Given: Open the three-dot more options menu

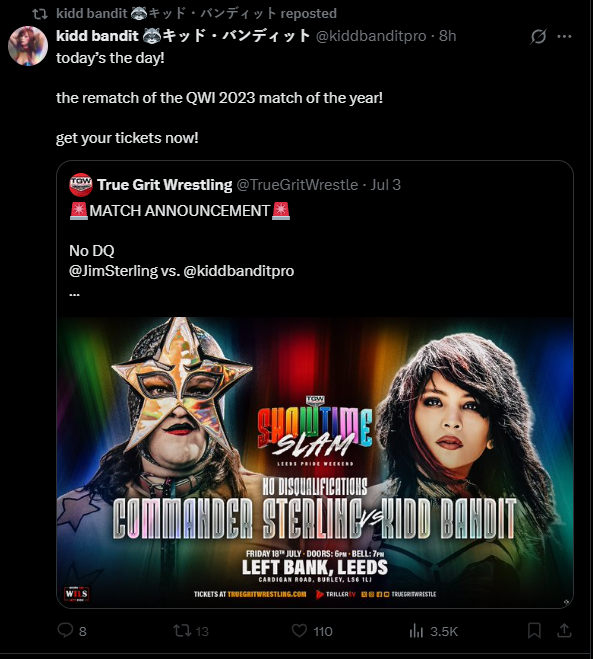Looking at the screenshot, I should pos(564,37).
